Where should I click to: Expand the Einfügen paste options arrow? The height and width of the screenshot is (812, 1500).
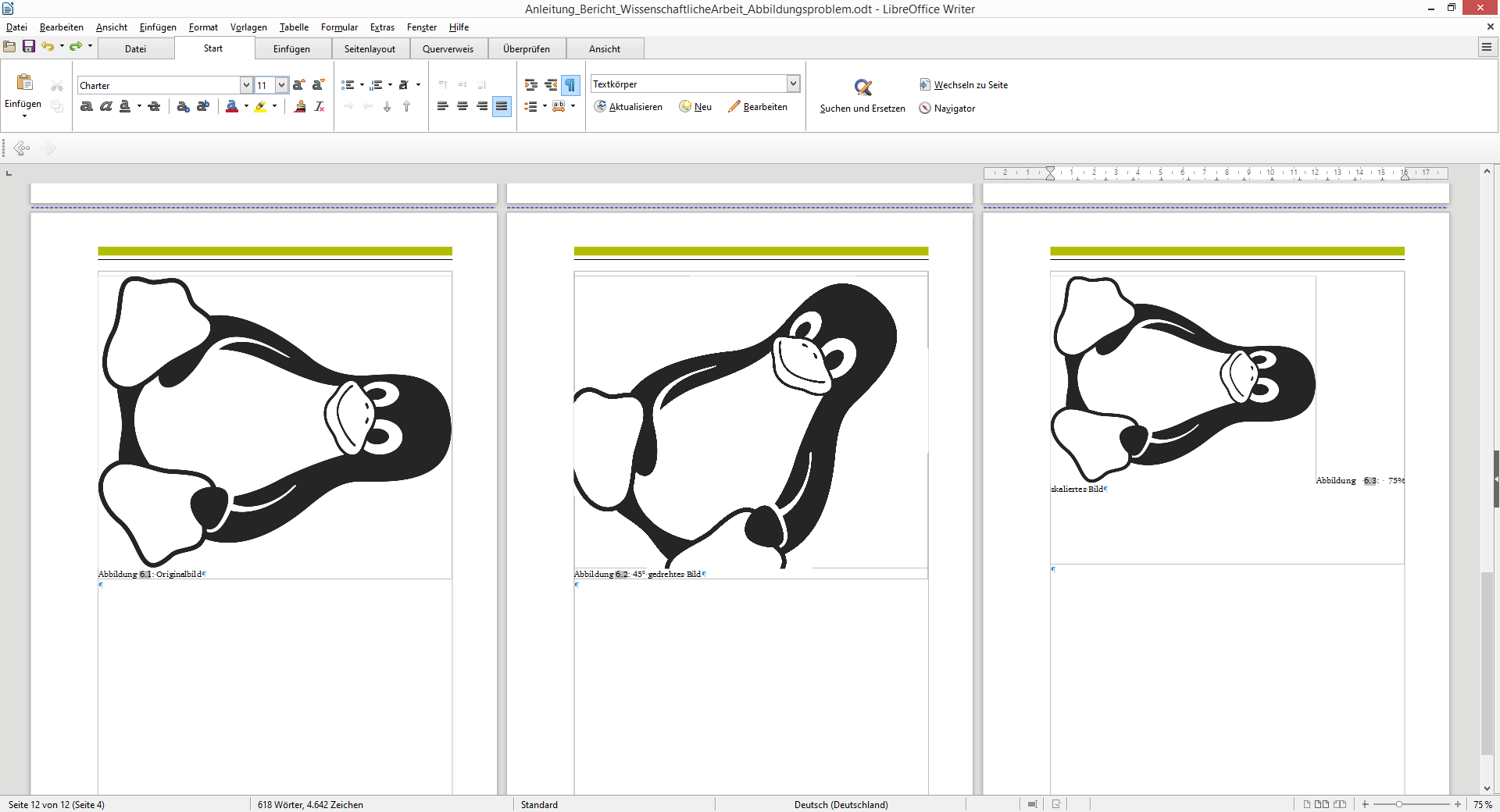[x=24, y=116]
